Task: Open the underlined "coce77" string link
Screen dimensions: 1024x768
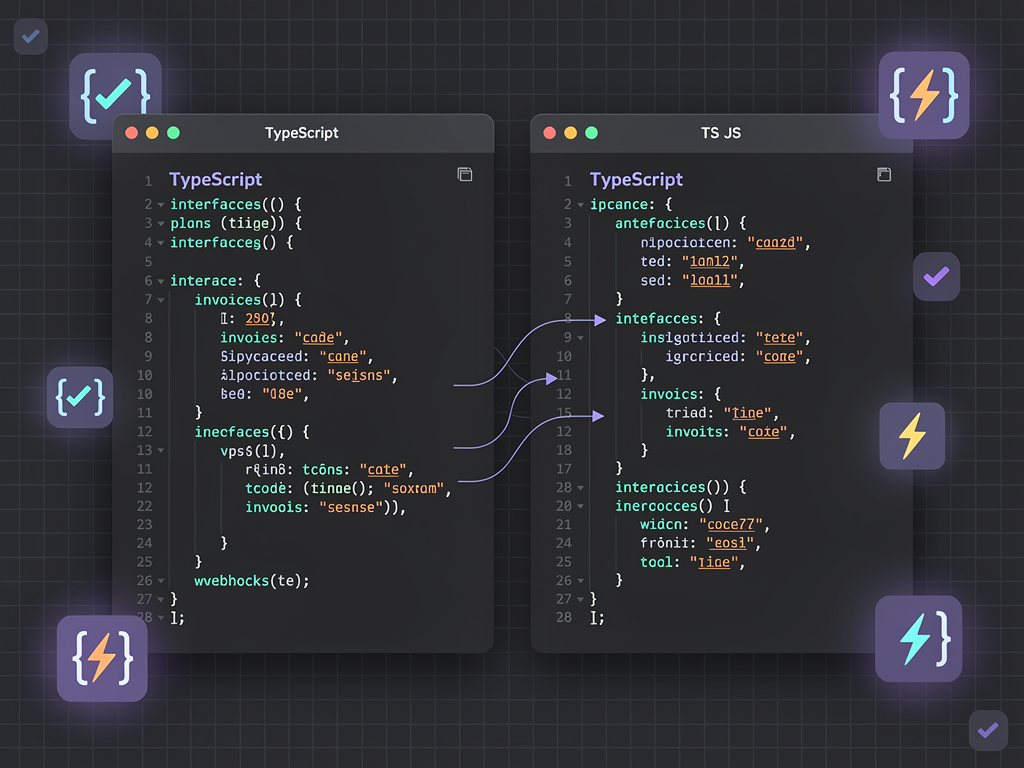Action: pos(731,525)
